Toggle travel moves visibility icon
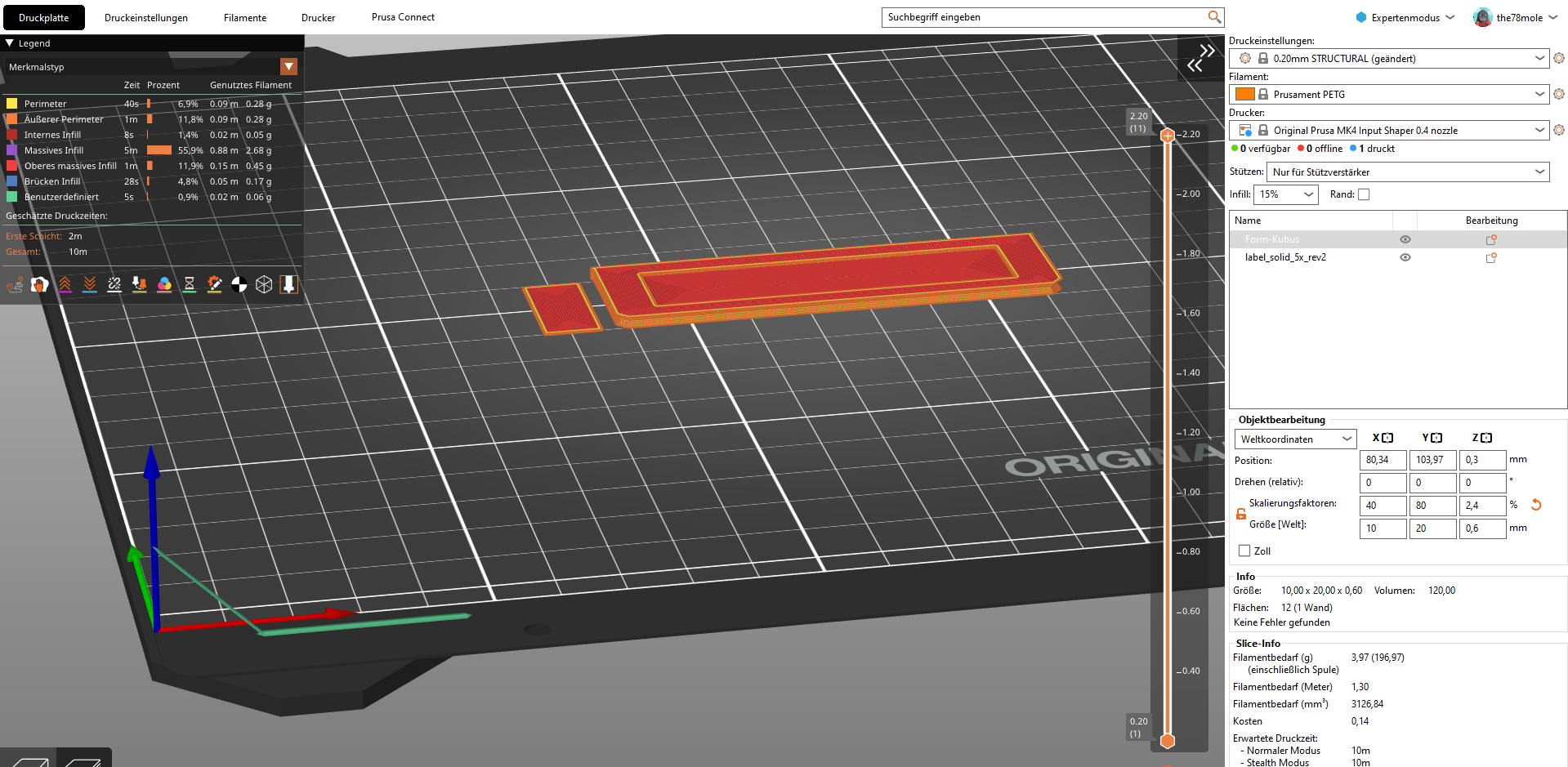The width and height of the screenshot is (1568, 767). (x=15, y=284)
